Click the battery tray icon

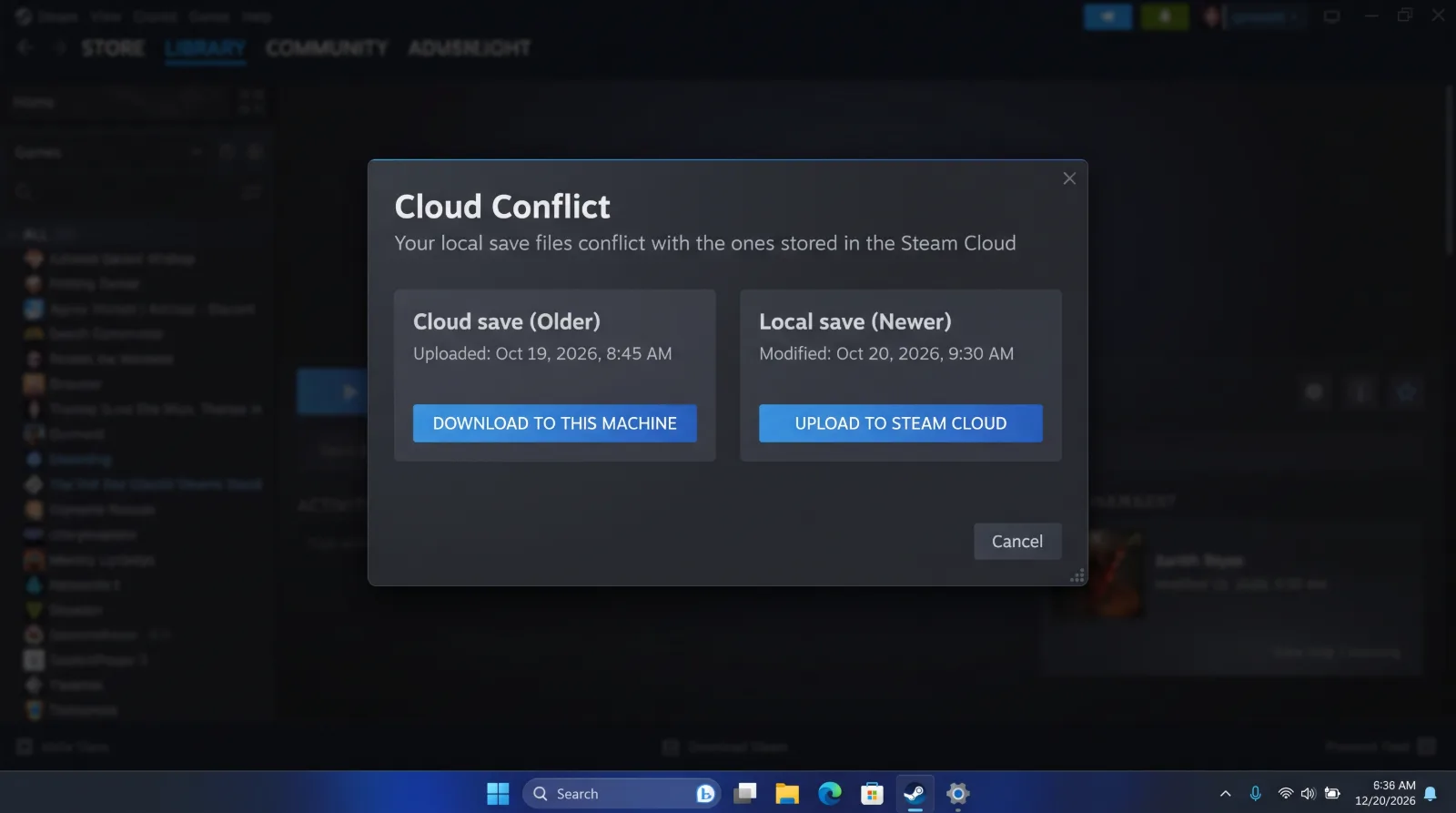pos(1332,794)
